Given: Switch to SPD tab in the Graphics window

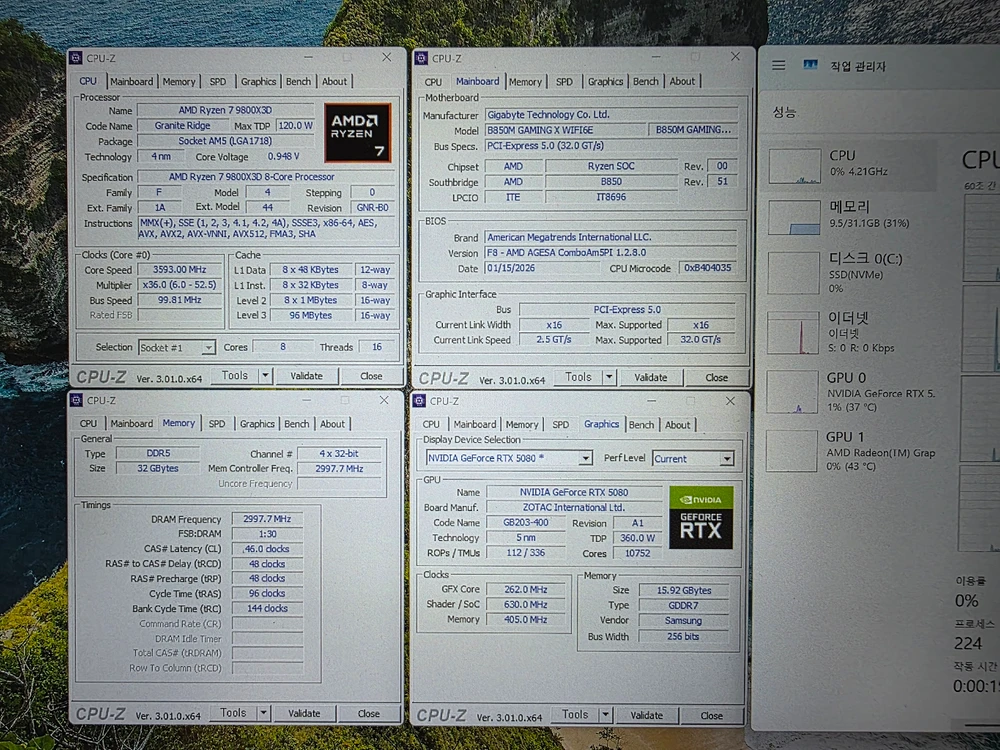Looking at the screenshot, I should (561, 425).
